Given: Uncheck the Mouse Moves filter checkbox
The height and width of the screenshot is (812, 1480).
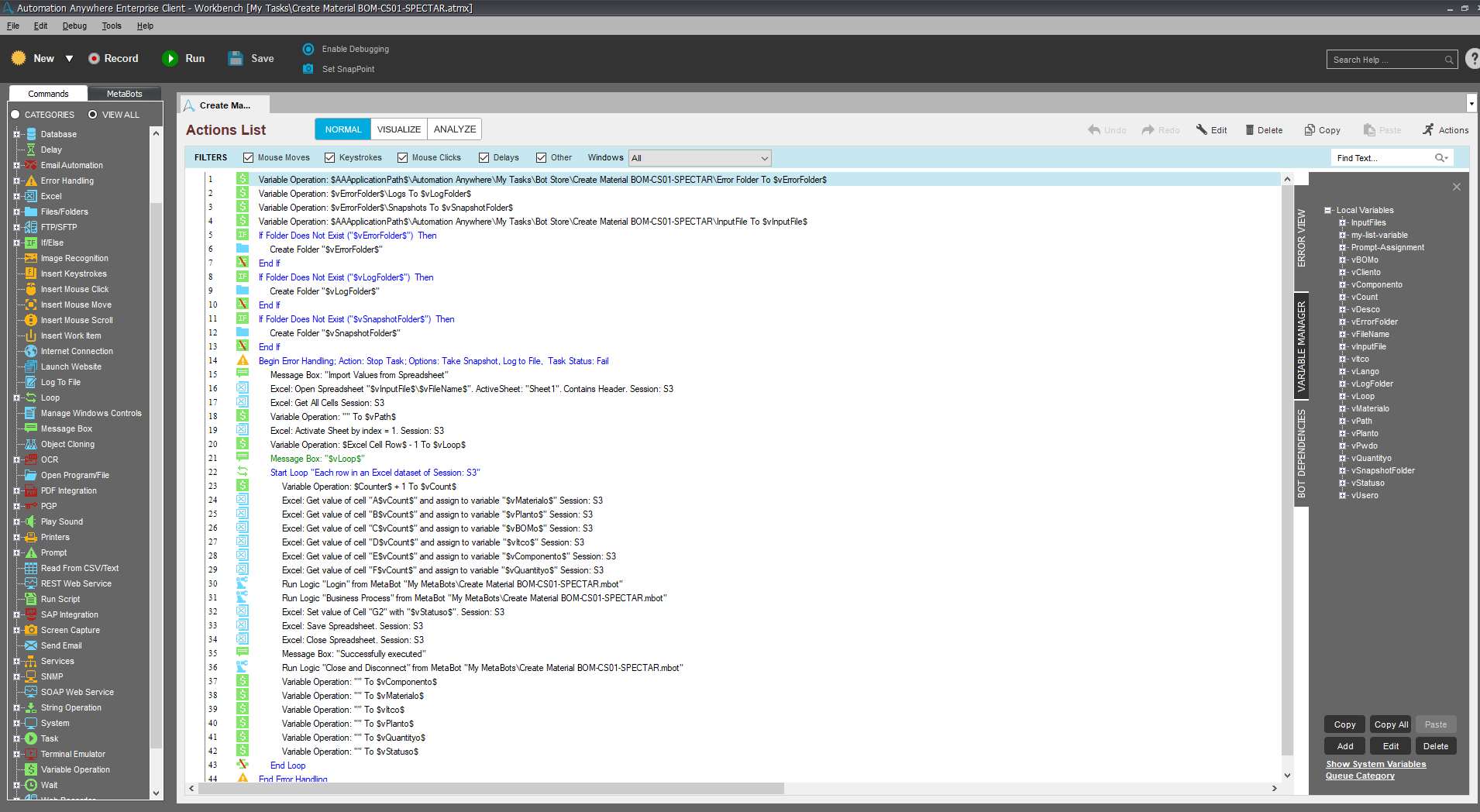Looking at the screenshot, I should click(249, 158).
